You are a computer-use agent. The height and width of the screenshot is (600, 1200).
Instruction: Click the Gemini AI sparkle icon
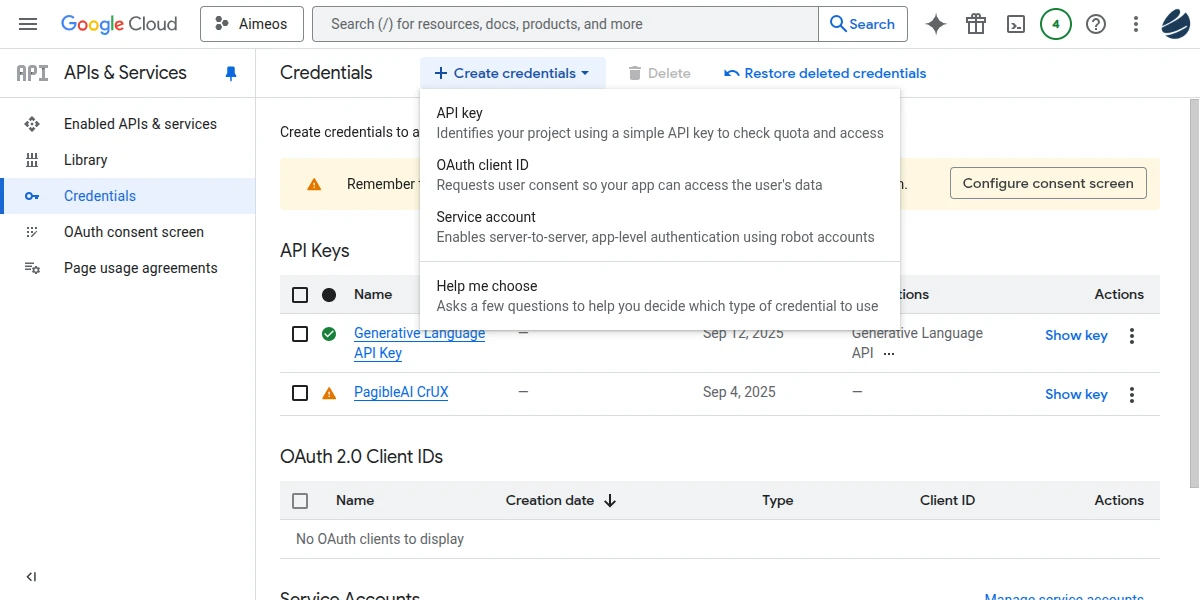pyautogui.click(x=936, y=24)
